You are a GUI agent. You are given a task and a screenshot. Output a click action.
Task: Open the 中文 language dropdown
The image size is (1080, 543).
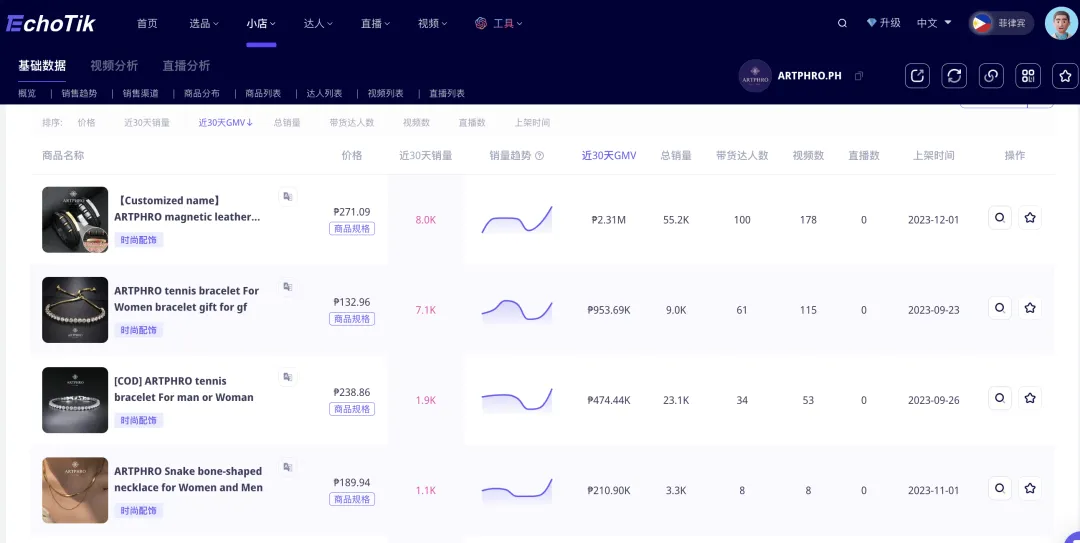tap(934, 23)
